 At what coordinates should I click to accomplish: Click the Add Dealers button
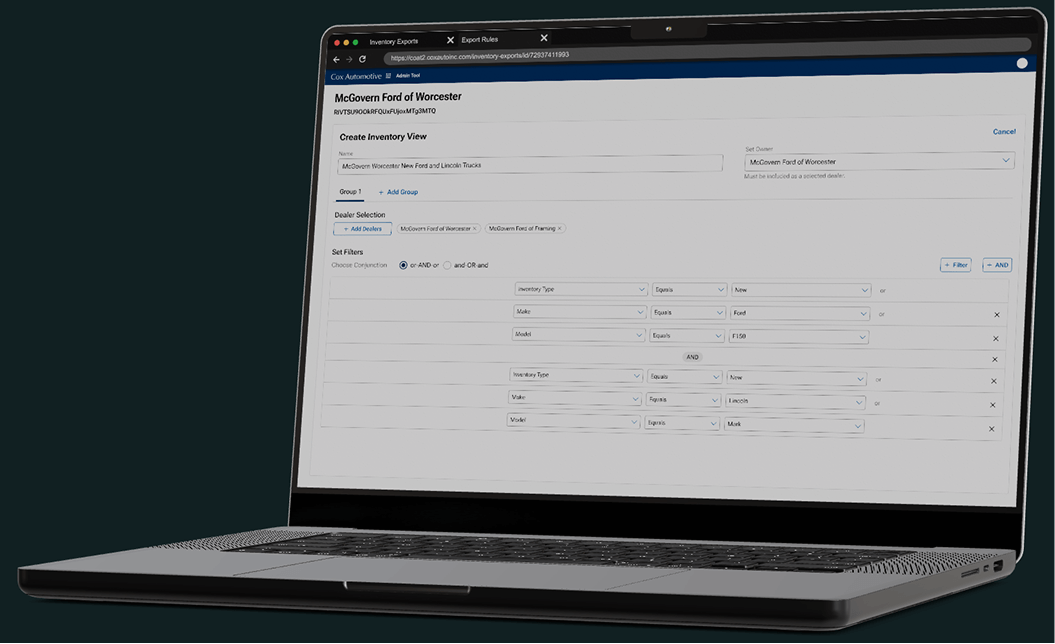(363, 229)
